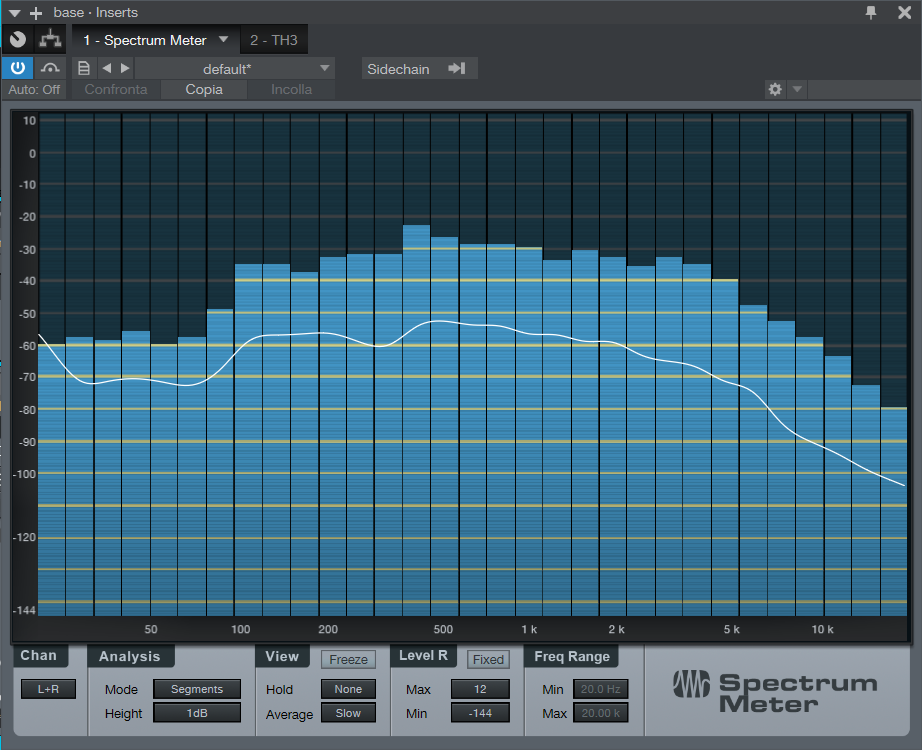Screen dimensions: 922x750
Task: Open the routing view icon
Action: coord(49,40)
